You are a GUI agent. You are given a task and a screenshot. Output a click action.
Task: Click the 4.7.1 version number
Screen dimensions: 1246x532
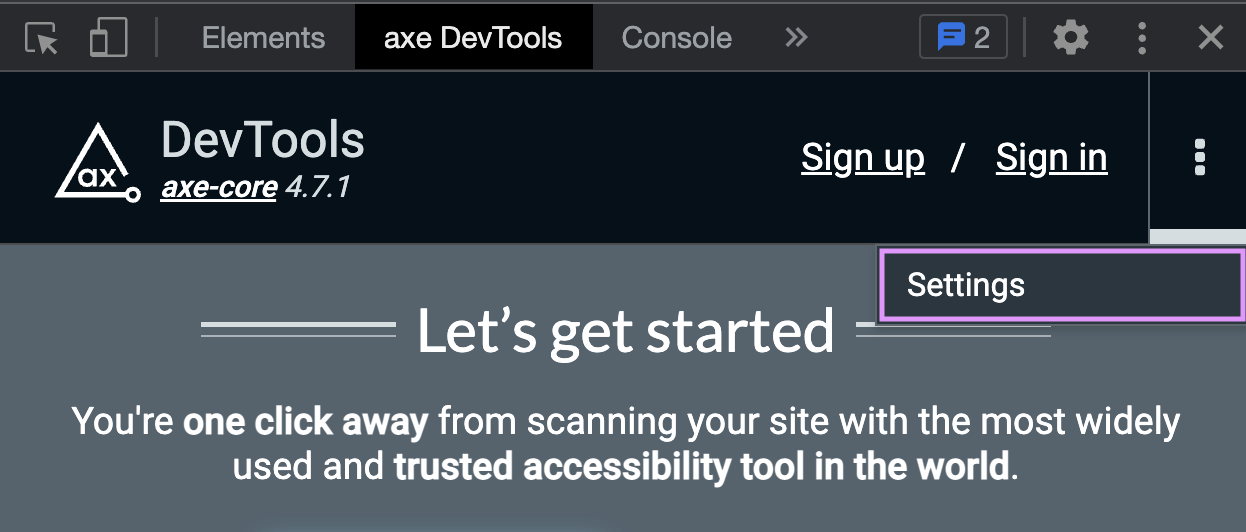(x=317, y=187)
